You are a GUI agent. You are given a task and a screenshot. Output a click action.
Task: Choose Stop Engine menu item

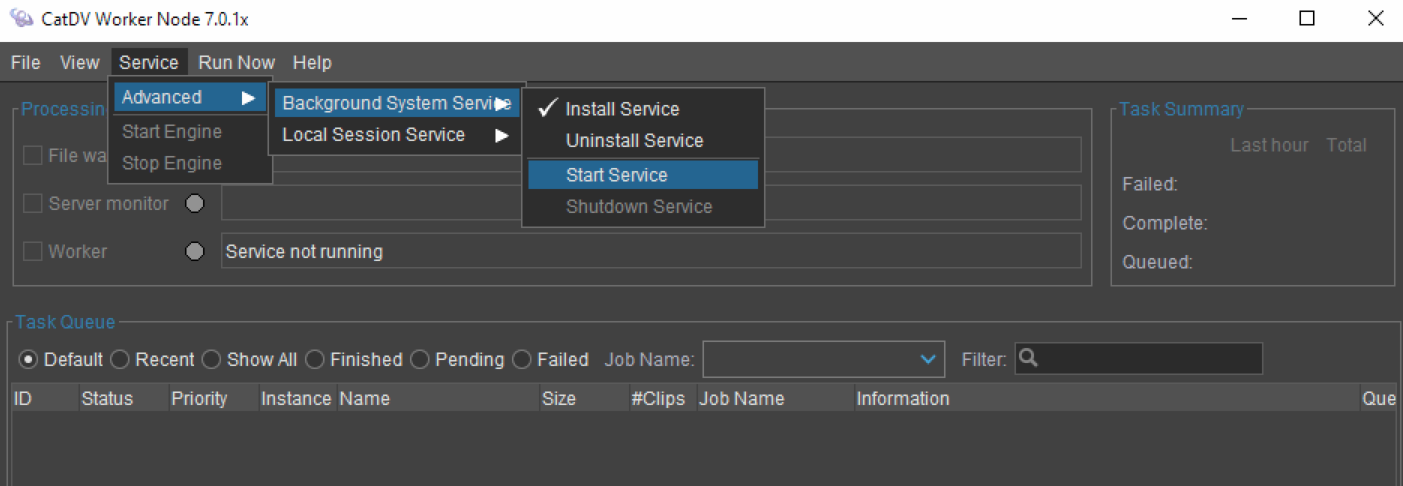189,163
